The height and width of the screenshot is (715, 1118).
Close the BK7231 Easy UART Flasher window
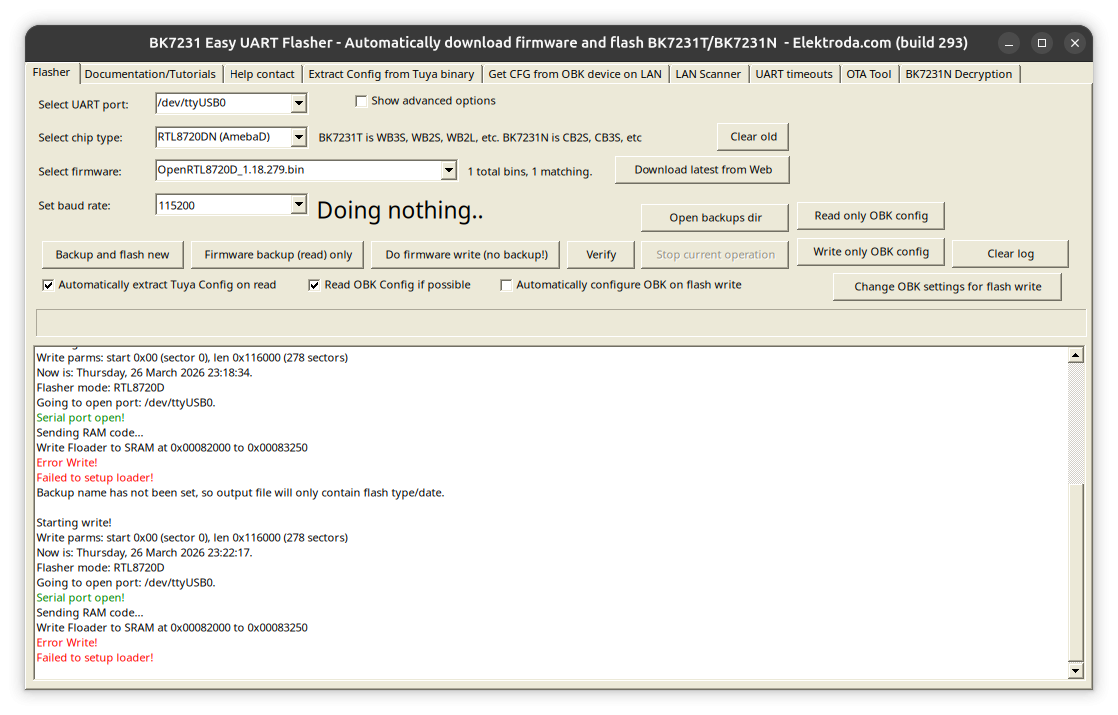(1075, 43)
